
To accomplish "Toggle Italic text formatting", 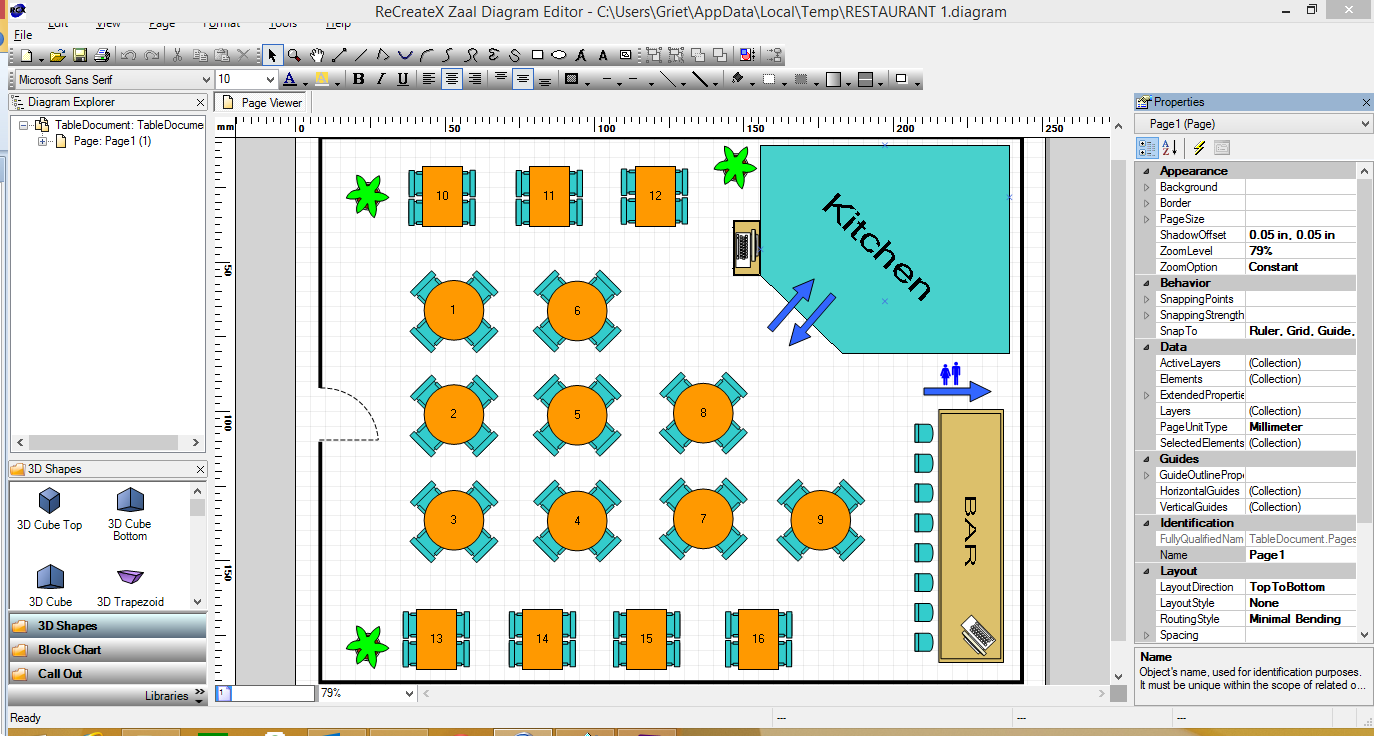I will pyautogui.click(x=380, y=79).
